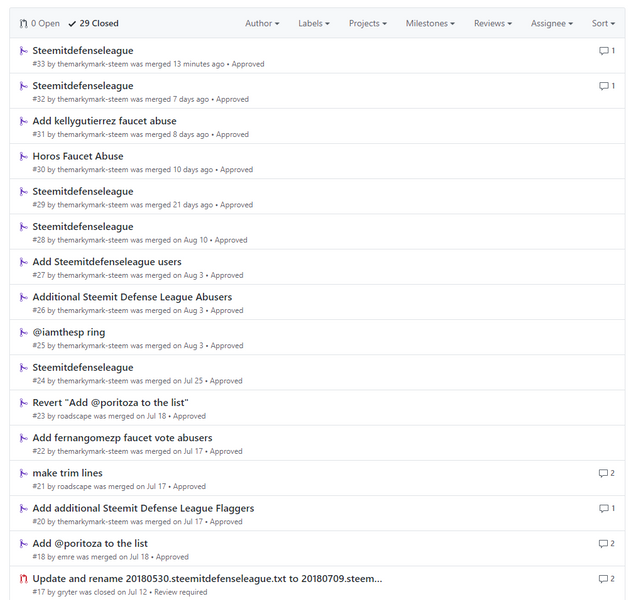Click merged icon beside 'Additional Steemit Defense League Abusers'
The width and height of the screenshot is (640, 600).
(24, 297)
